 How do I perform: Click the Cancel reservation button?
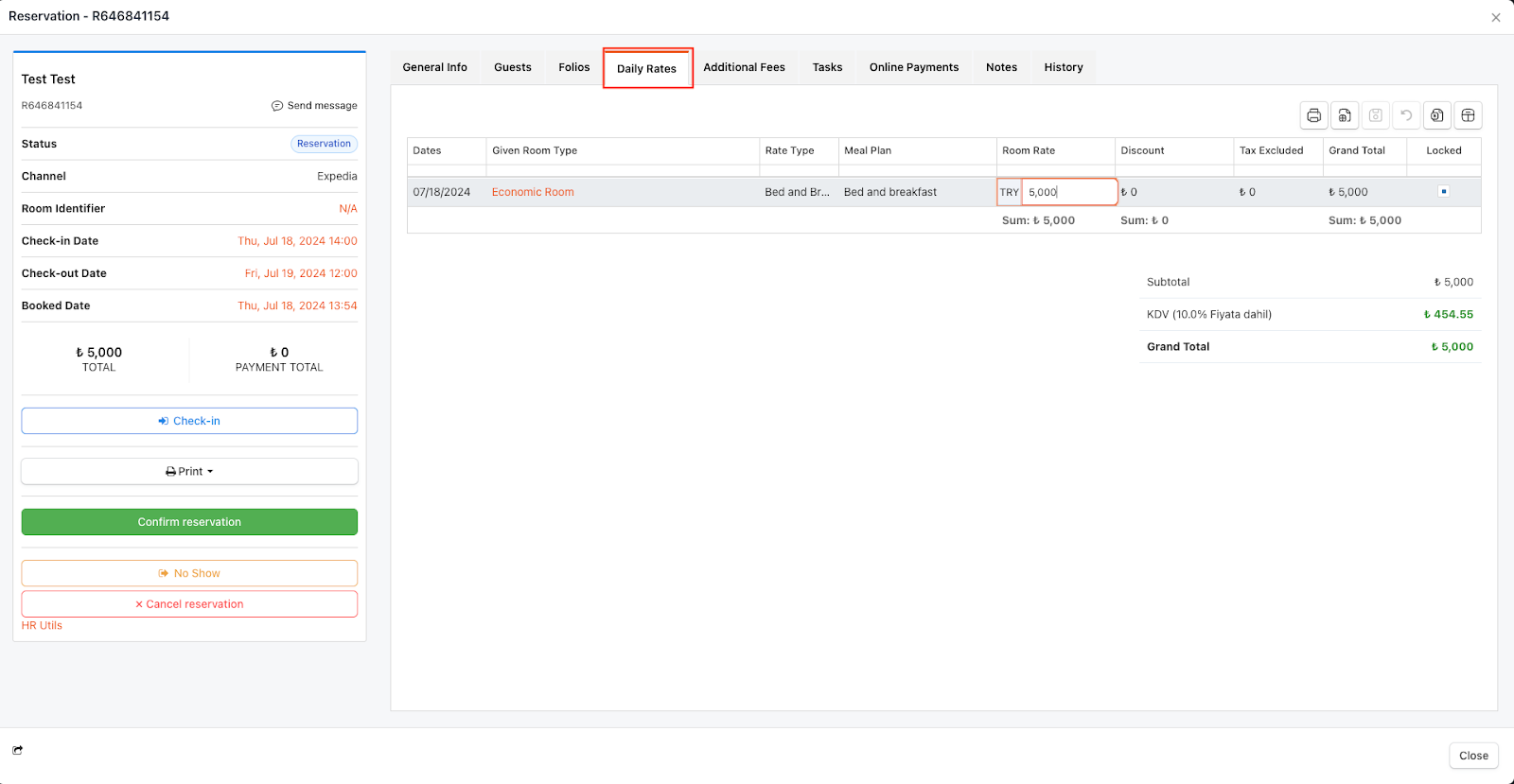pos(189,604)
